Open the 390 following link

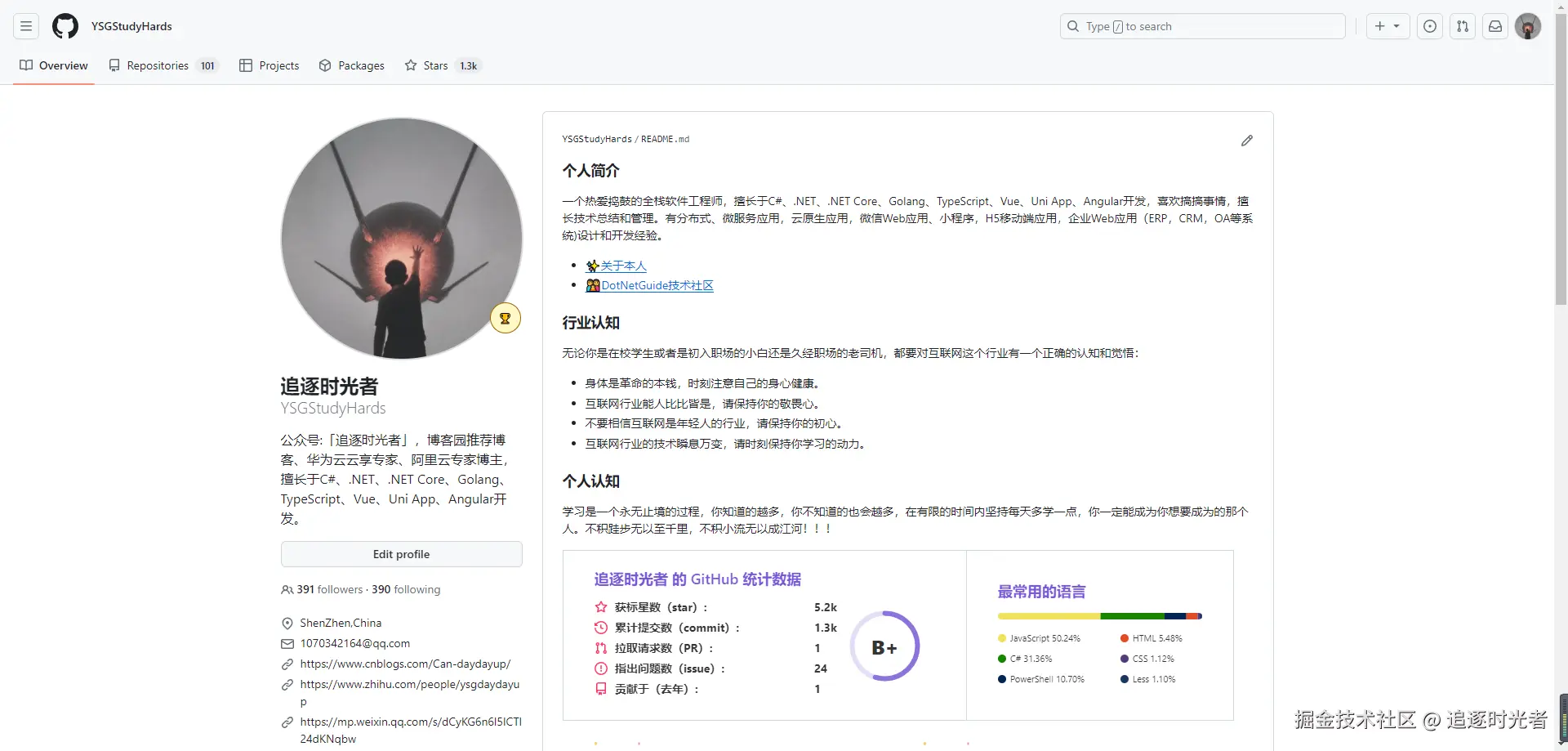click(406, 589)
